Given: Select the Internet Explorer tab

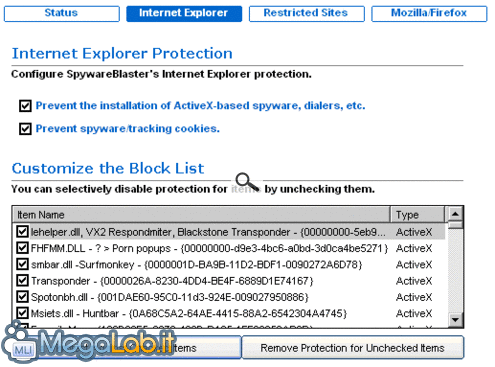Looking at the screenshot, I should 184,14.
